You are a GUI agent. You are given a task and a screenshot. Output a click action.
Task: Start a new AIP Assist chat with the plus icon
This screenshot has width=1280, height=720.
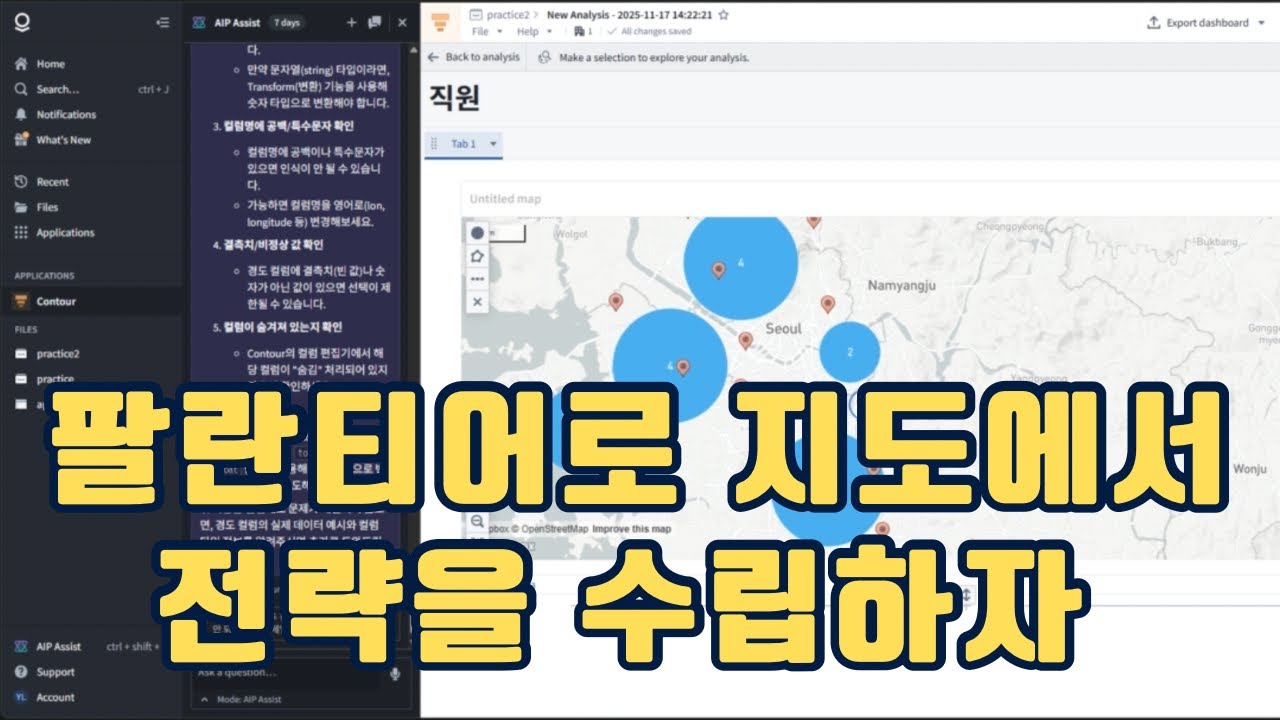click(x=351, y=22)
